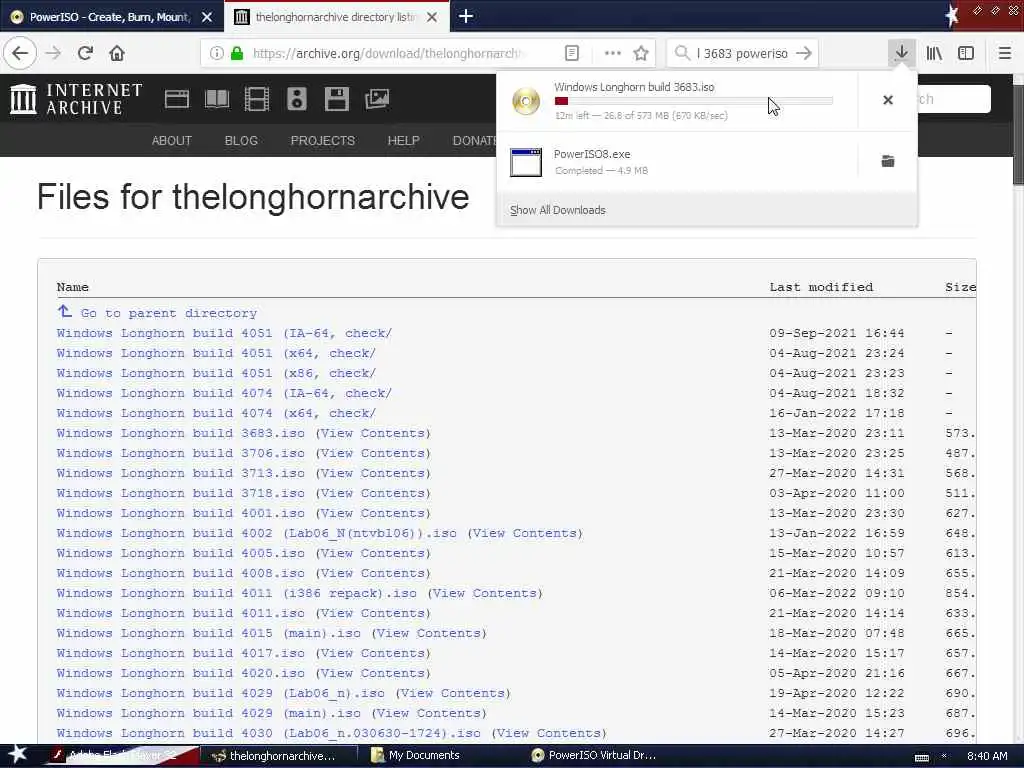Switch to PowerISO Virtual Drive taskbar item
1024x768 pixels.
tap(594, 756)
